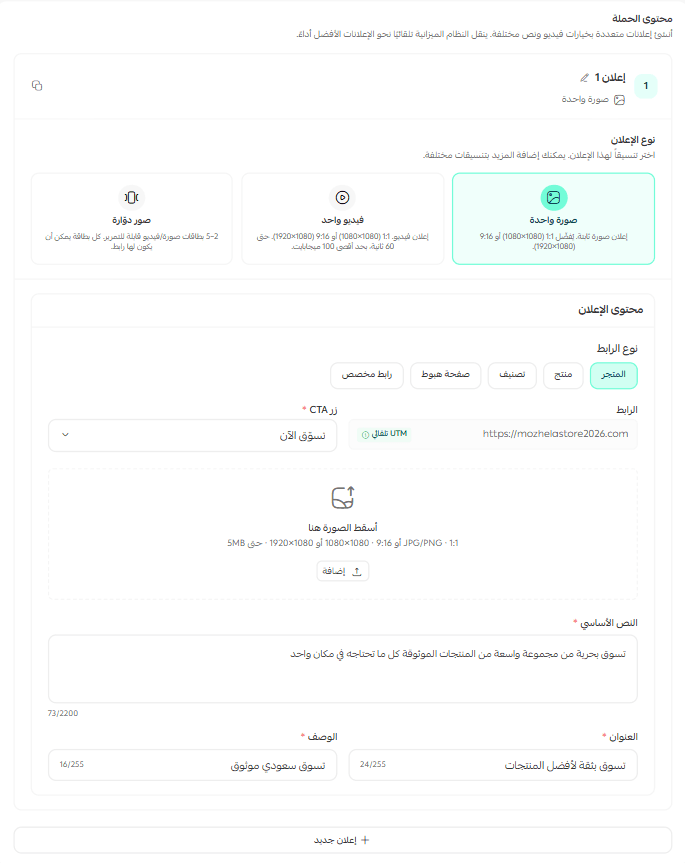Image resolution: width=685 pixels, height=863 pixels.
Task: Select صفحة هبوط link type option
Action: [x=446, y=375]
